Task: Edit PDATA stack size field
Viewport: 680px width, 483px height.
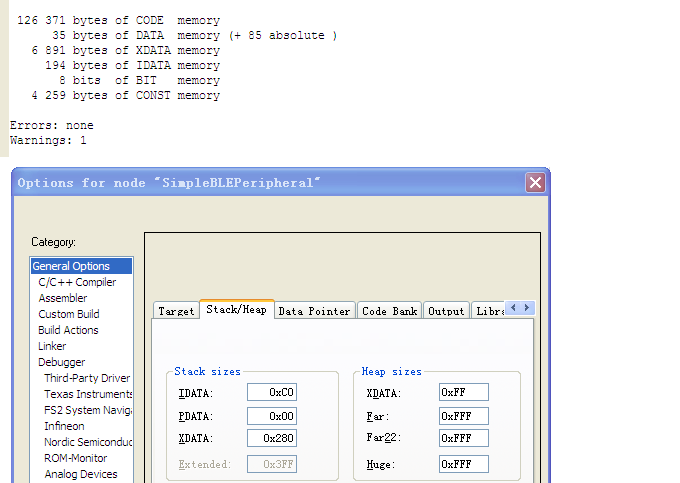Action: (x=272, y=416)
